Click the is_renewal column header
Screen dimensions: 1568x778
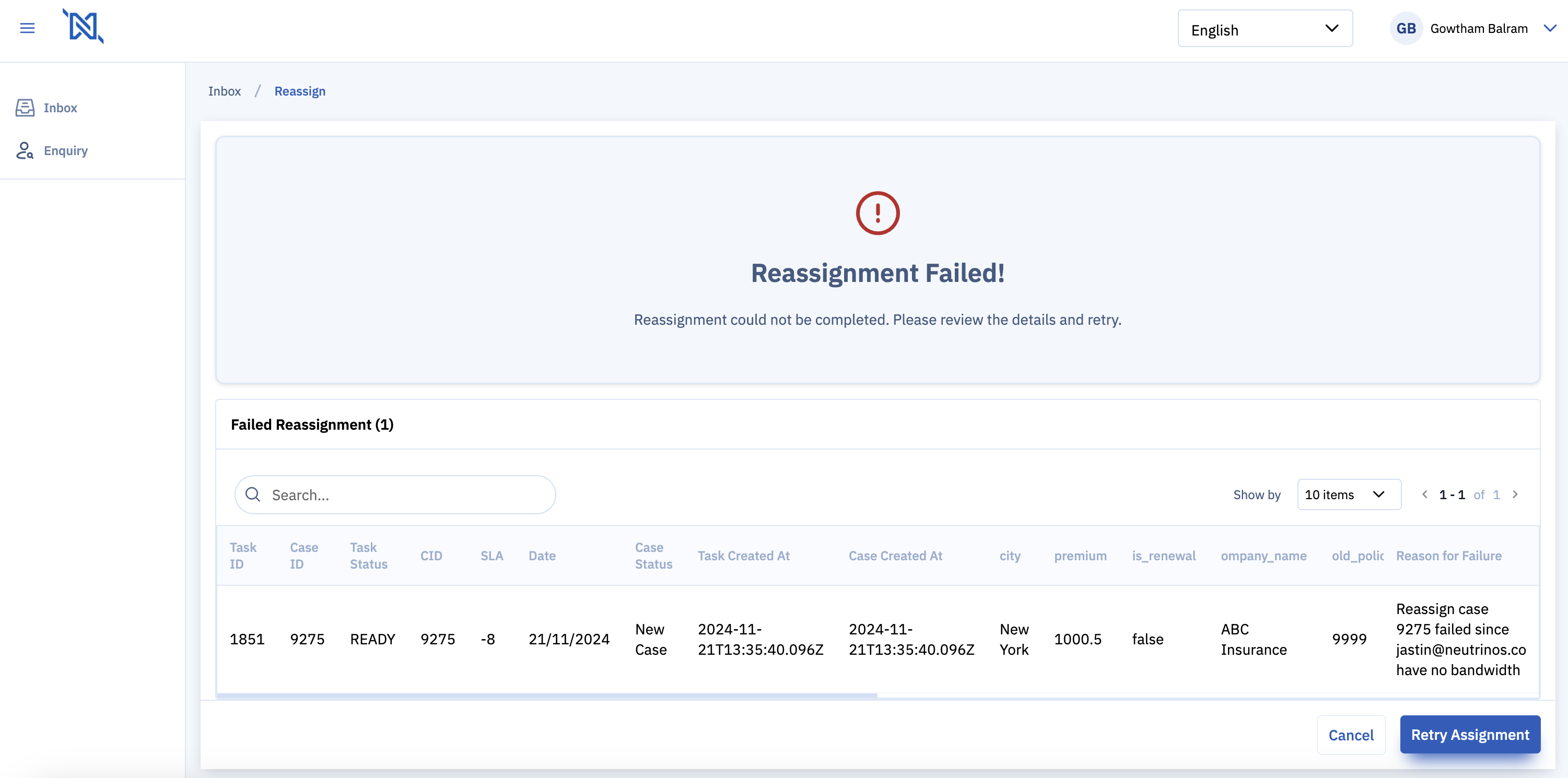tap(1163, 556)
